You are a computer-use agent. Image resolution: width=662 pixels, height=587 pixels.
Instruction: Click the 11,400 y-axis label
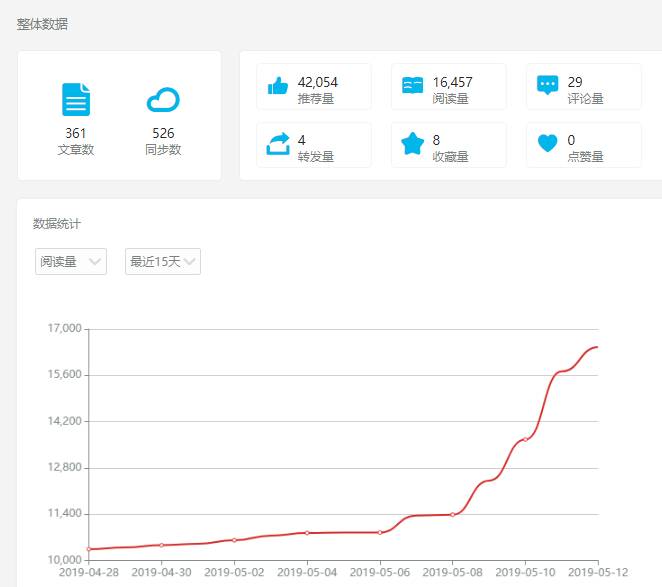coord(65,513)
